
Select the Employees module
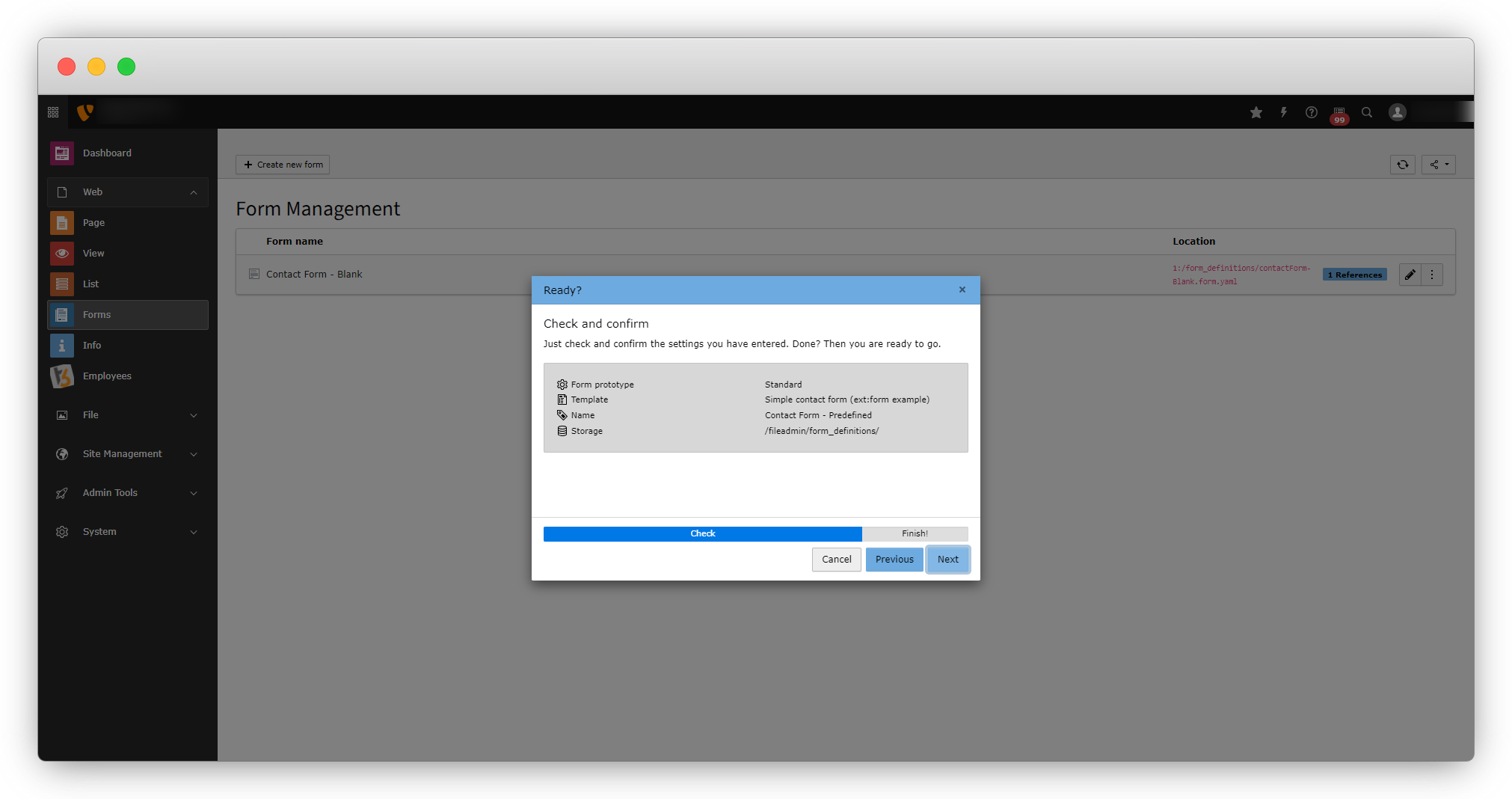click(107, 376)
